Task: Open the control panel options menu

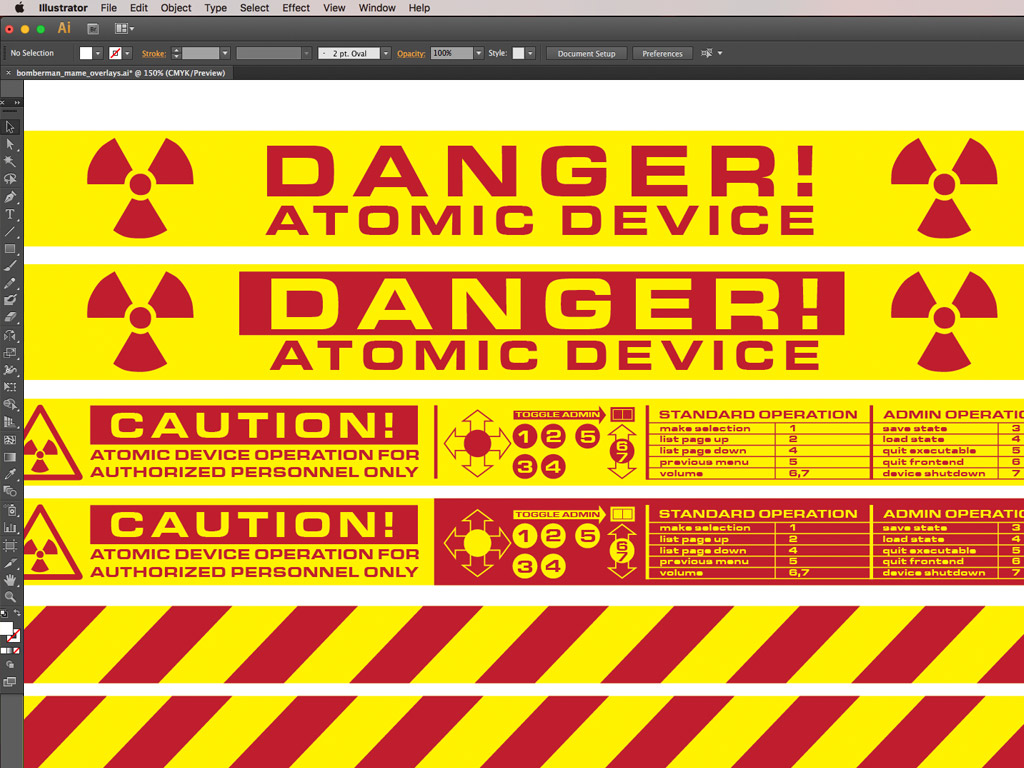Action: point(720,54)
